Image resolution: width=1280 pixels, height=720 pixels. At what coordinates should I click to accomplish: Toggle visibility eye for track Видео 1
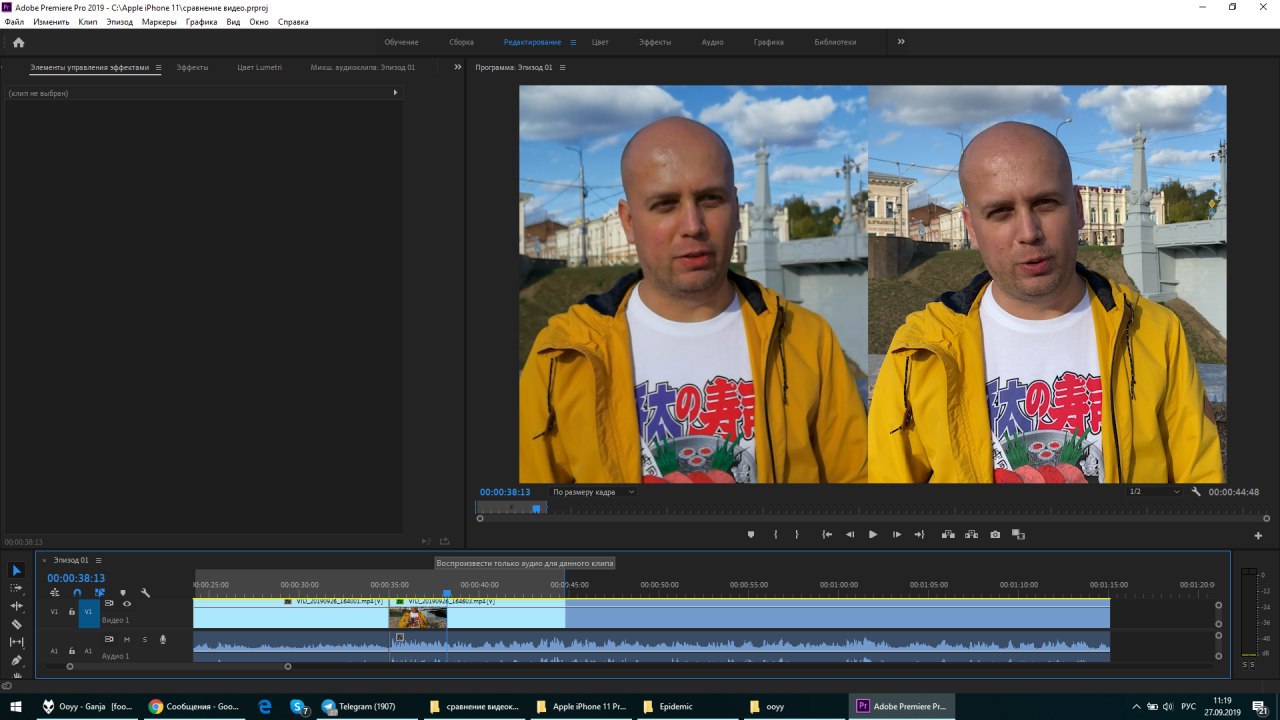pyautogui.click(x=127, y=604)
